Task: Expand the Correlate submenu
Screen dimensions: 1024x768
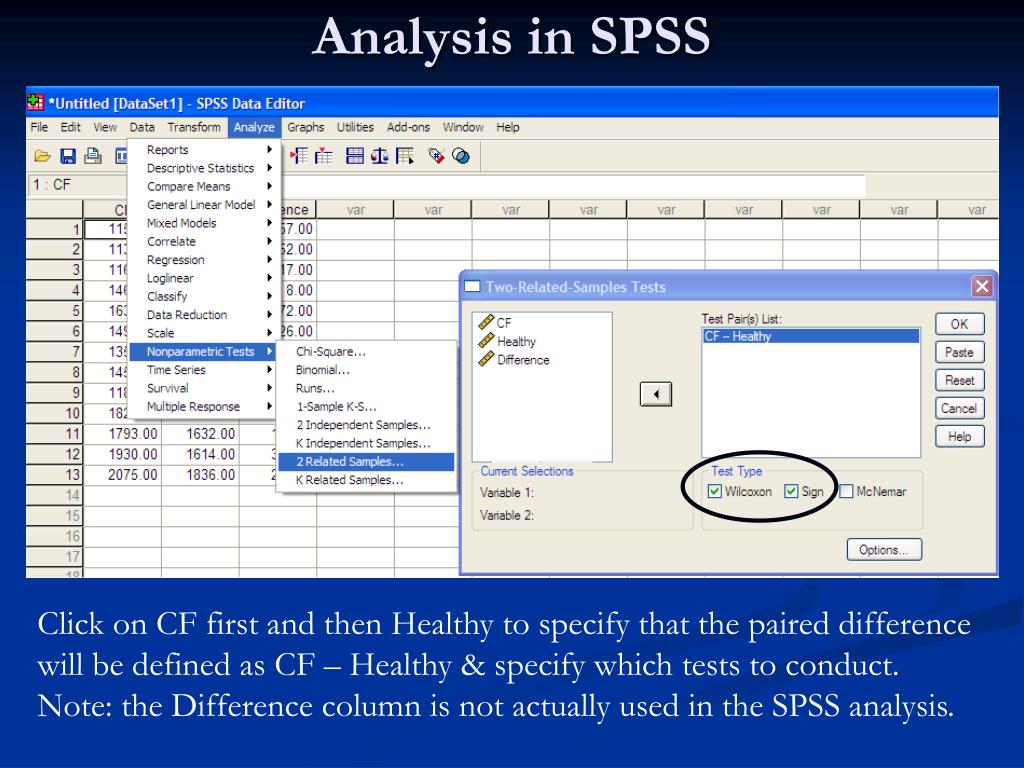Action: tap(204, 241)
